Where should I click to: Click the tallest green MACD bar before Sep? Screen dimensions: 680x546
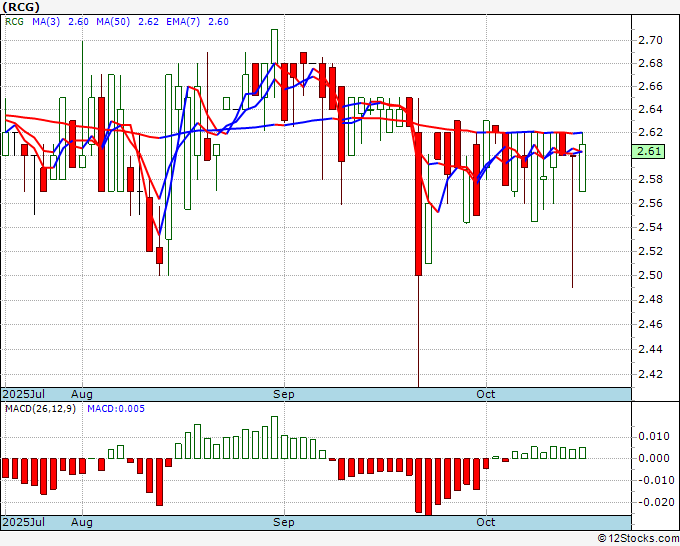274,437
